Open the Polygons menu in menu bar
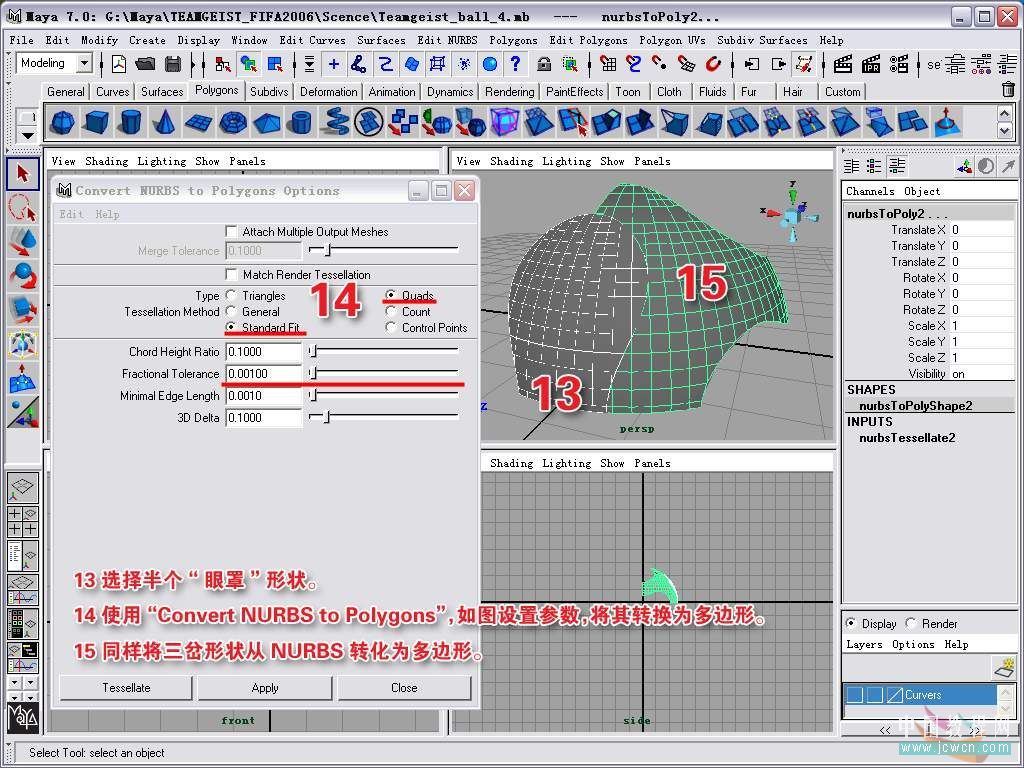Image resolution: width=1024 pixels, height=768 pixels. pos(513,40)
